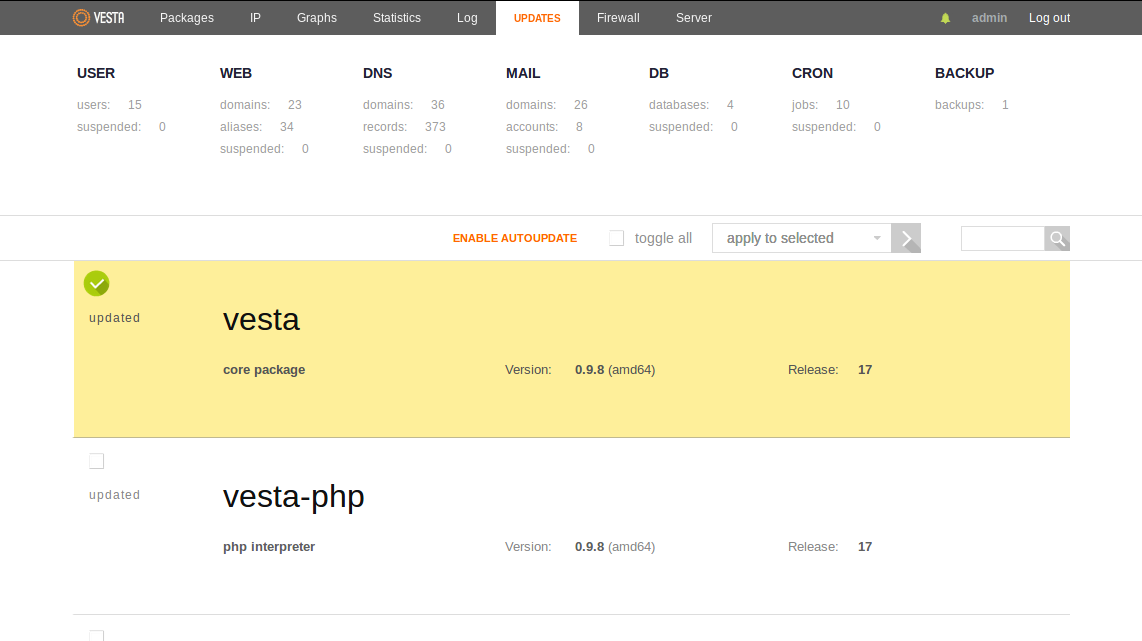1142x641 pixels.
Task: Open the notifications bell icon
Action: pos(945,18)
